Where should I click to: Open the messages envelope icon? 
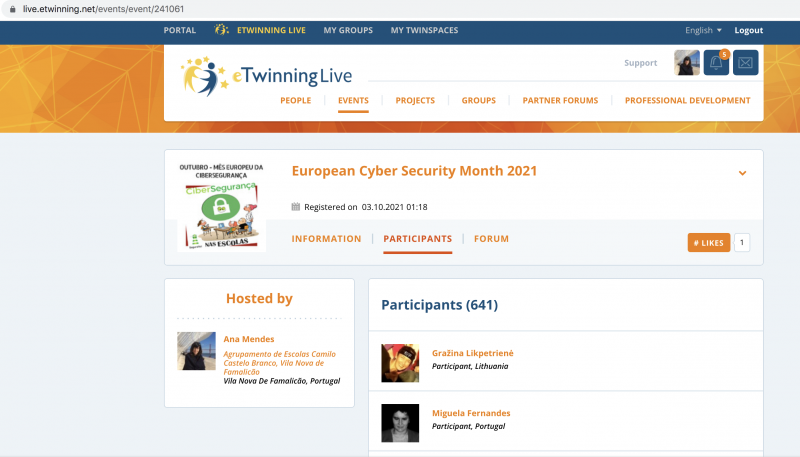(746, 63)
